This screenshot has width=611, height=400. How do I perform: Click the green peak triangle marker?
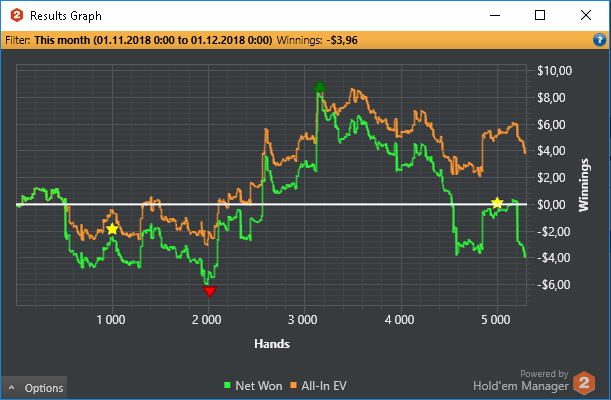[320, 86]
